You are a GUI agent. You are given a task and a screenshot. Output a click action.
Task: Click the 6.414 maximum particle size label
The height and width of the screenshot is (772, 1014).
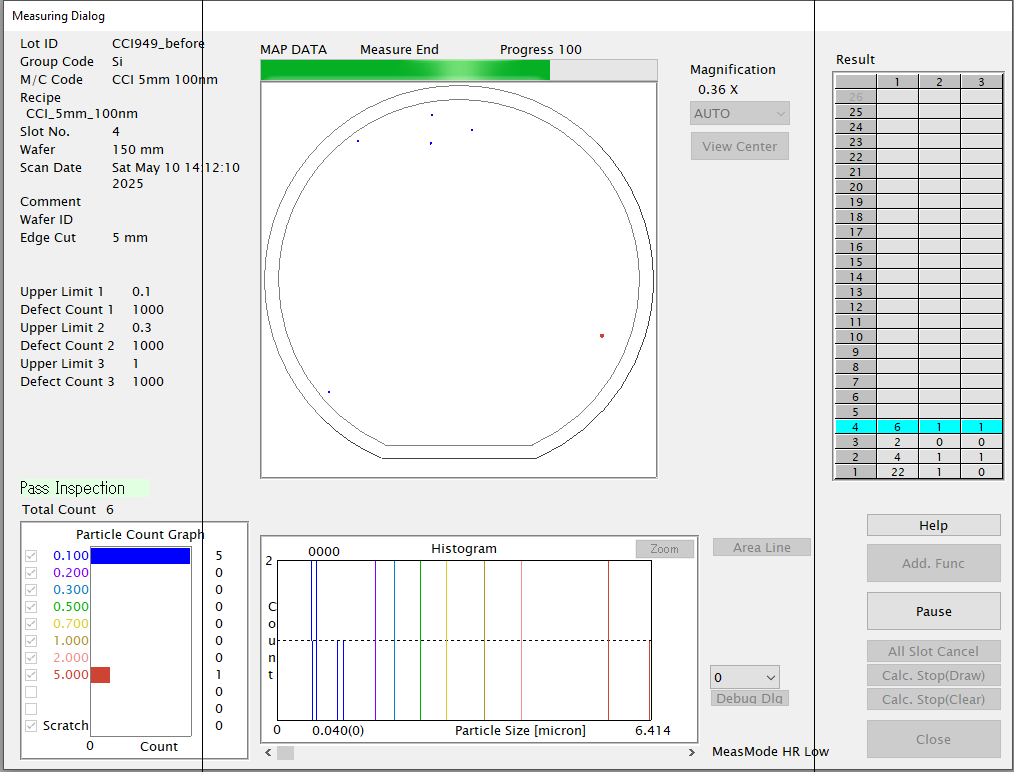click(x=653, y=731)
